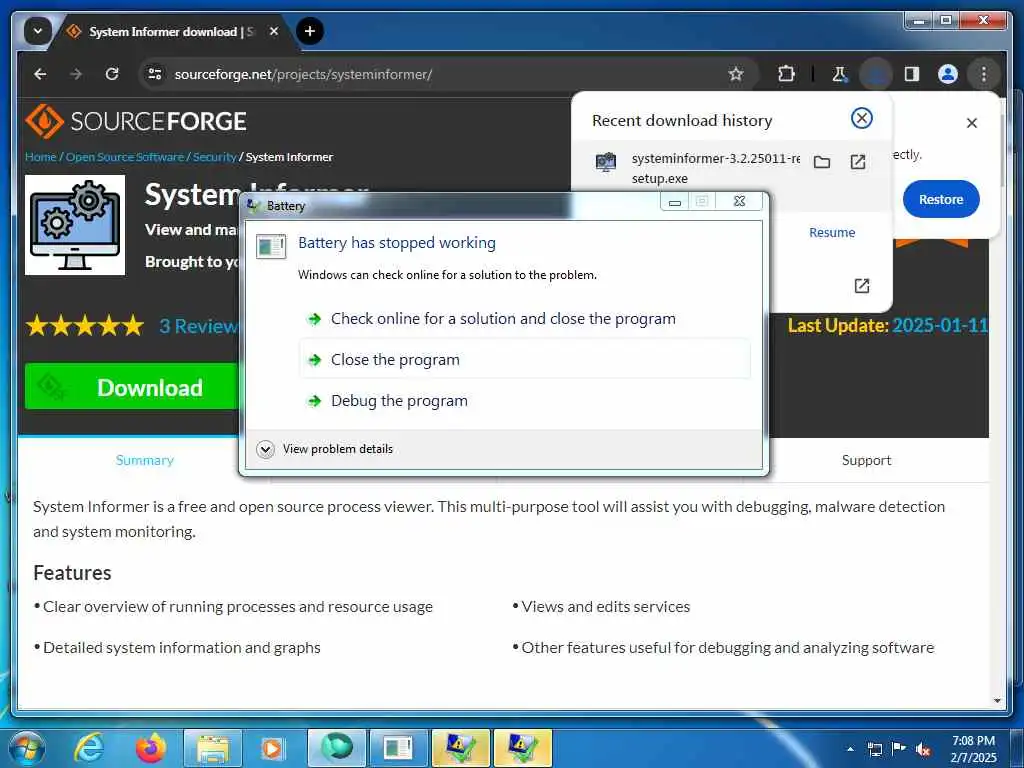The height and width of the screenshot is (768, 1024).
Task: Open new browser tab with plus
Action: 310,31
